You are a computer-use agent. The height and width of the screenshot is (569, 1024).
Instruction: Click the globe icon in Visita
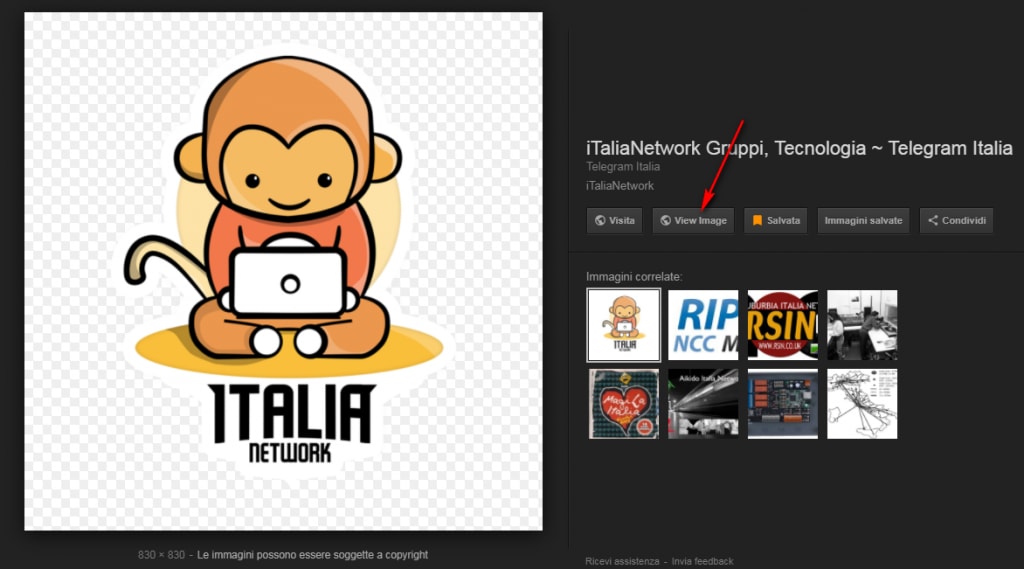(600, 221)
